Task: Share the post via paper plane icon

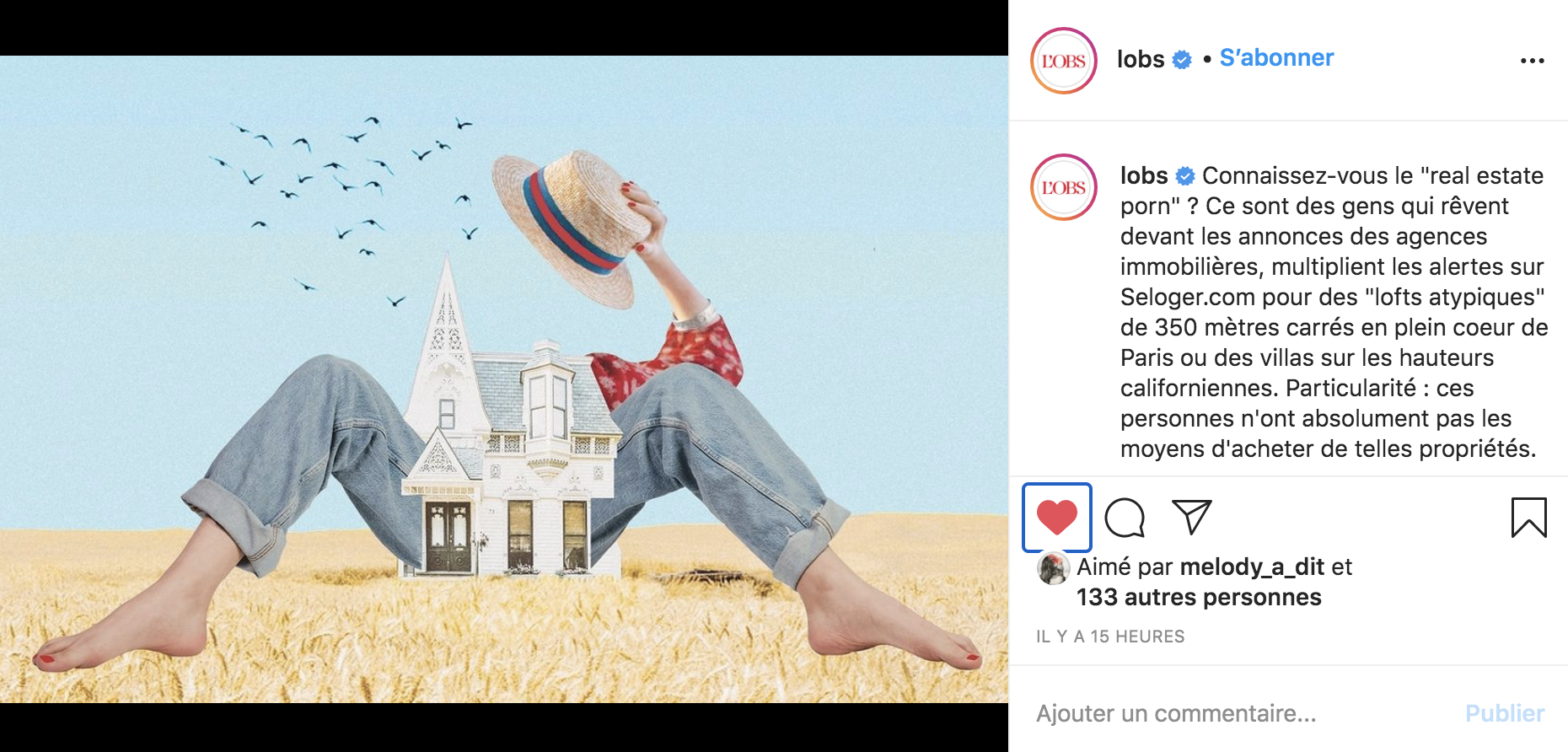Action: (x=1192, y=517)
